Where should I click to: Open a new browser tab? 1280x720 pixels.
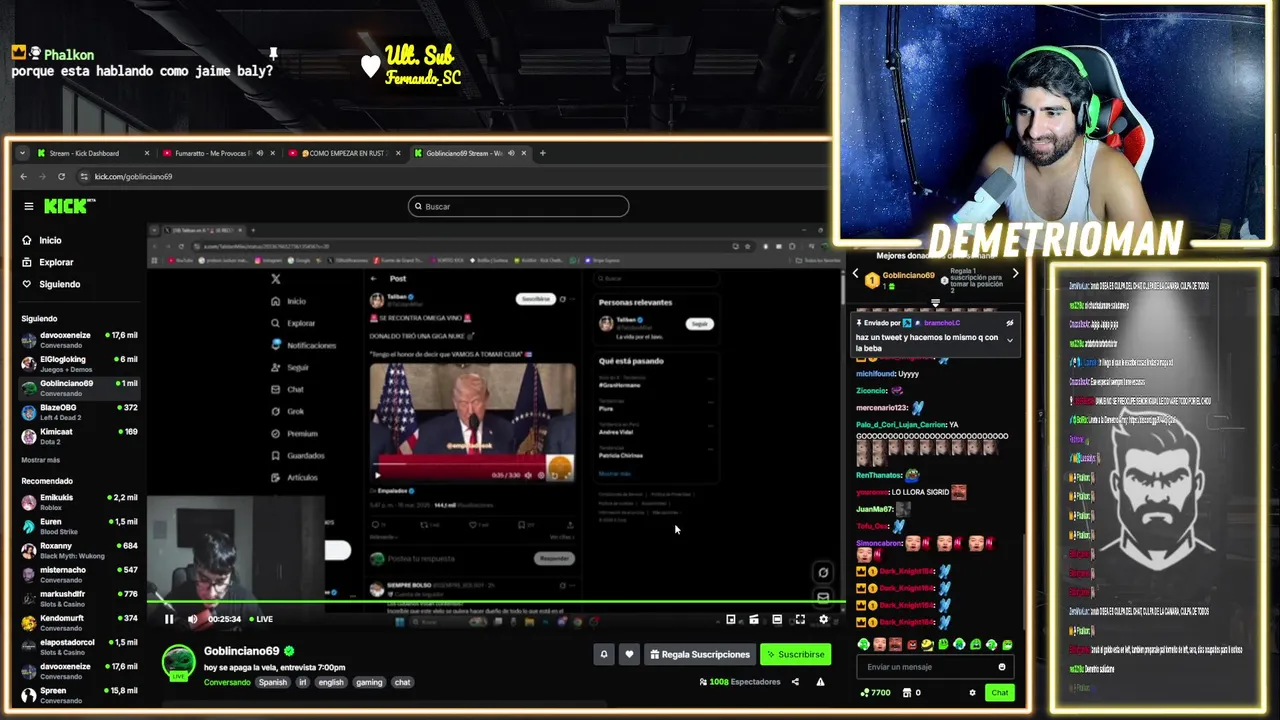(x=542, y=153)
